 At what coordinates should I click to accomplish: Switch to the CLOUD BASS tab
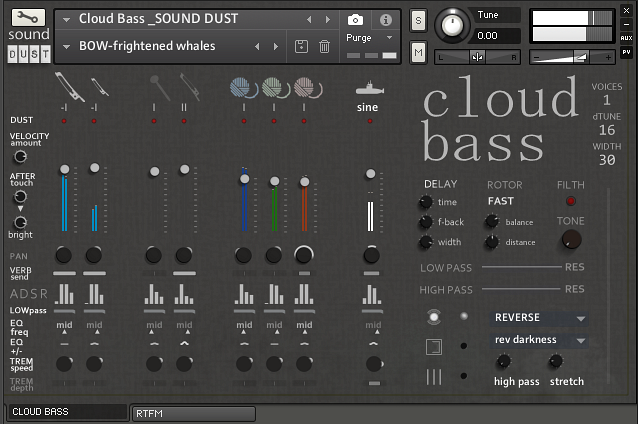click(67, 412)
